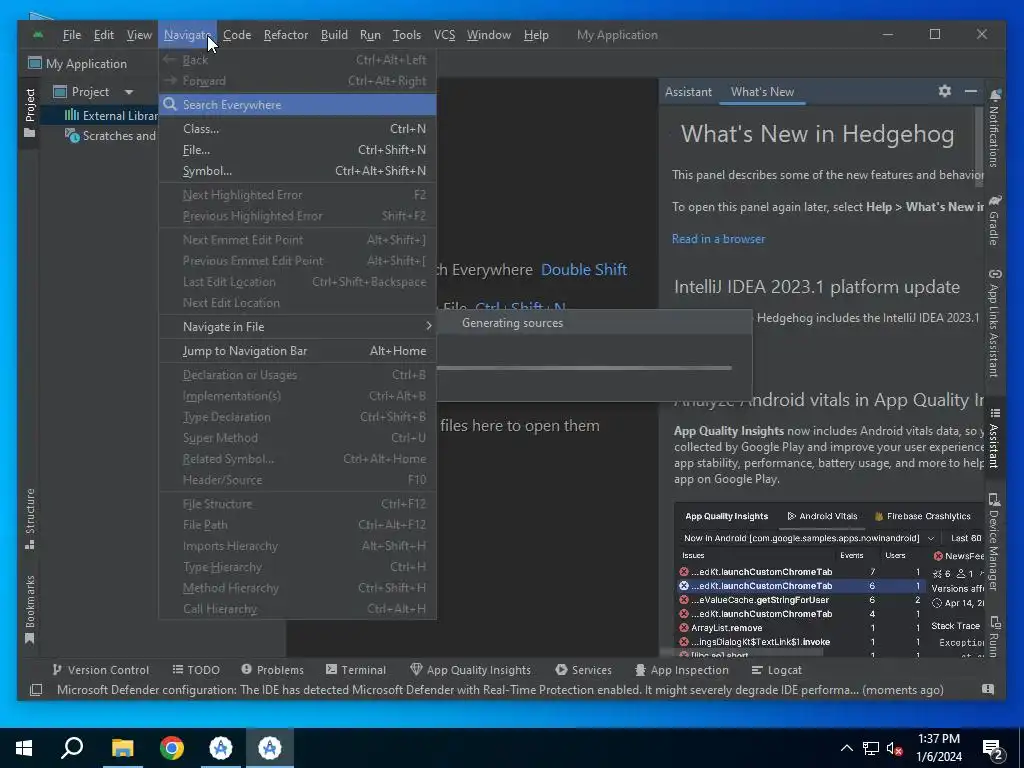Launch Chrome from the taskbar
1024x768 pixels.
(x=172, y=748)
